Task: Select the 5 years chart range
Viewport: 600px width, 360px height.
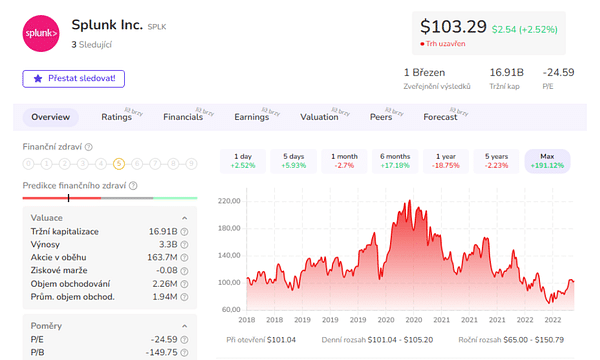Action: click(496, 161)
